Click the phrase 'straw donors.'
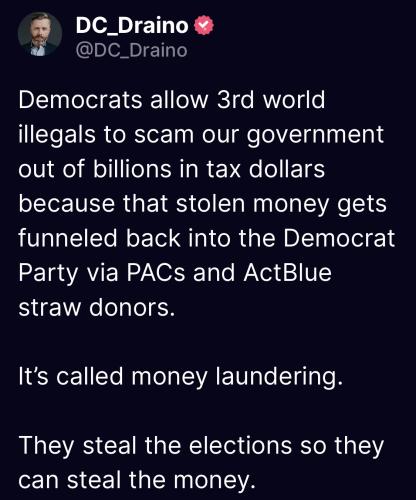 97,307
